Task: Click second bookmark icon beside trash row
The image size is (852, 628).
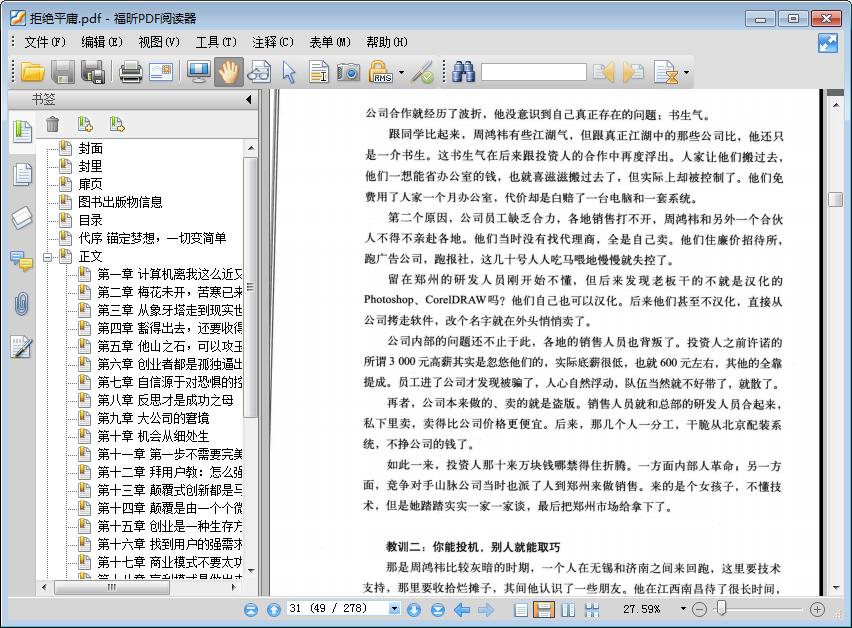Action: 117,124
